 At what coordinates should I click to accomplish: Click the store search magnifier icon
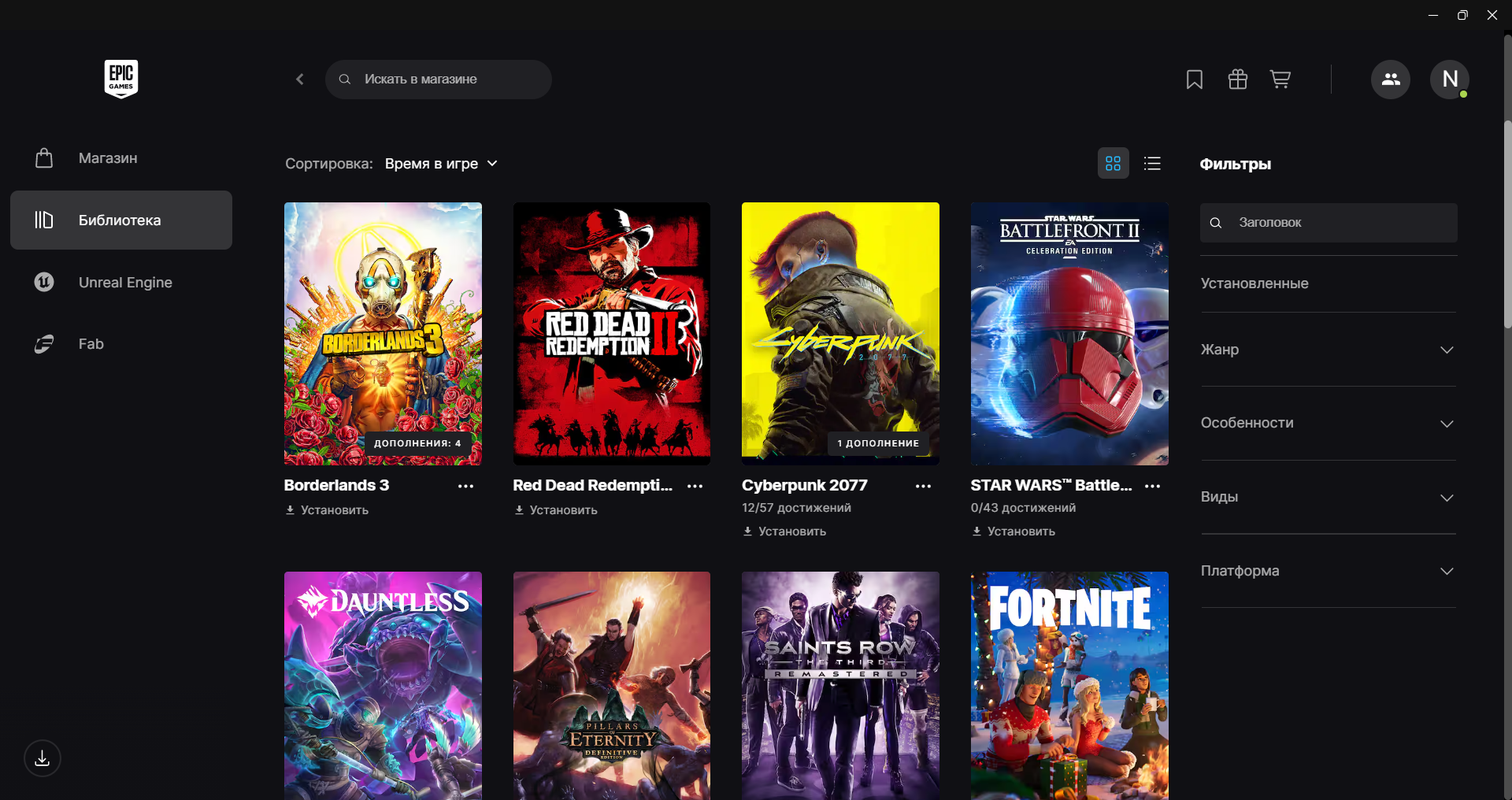pos(345,79)
